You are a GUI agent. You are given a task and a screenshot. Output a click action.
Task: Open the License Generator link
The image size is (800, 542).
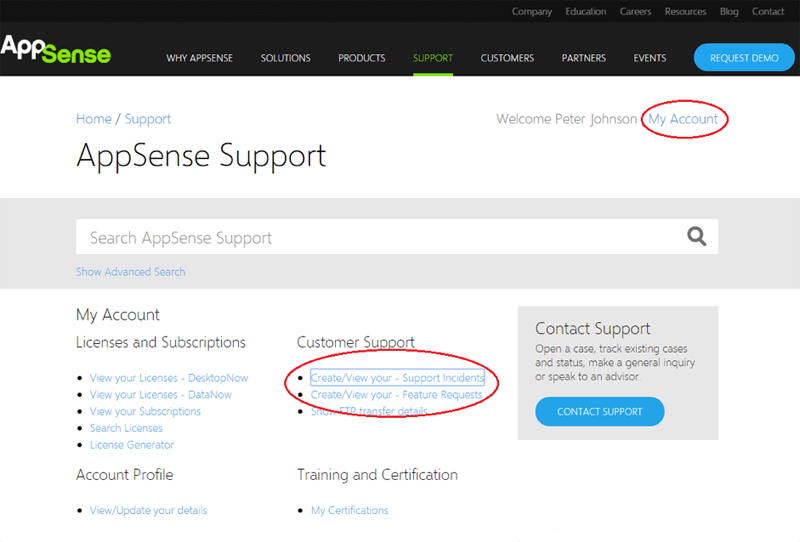(132, 445)
